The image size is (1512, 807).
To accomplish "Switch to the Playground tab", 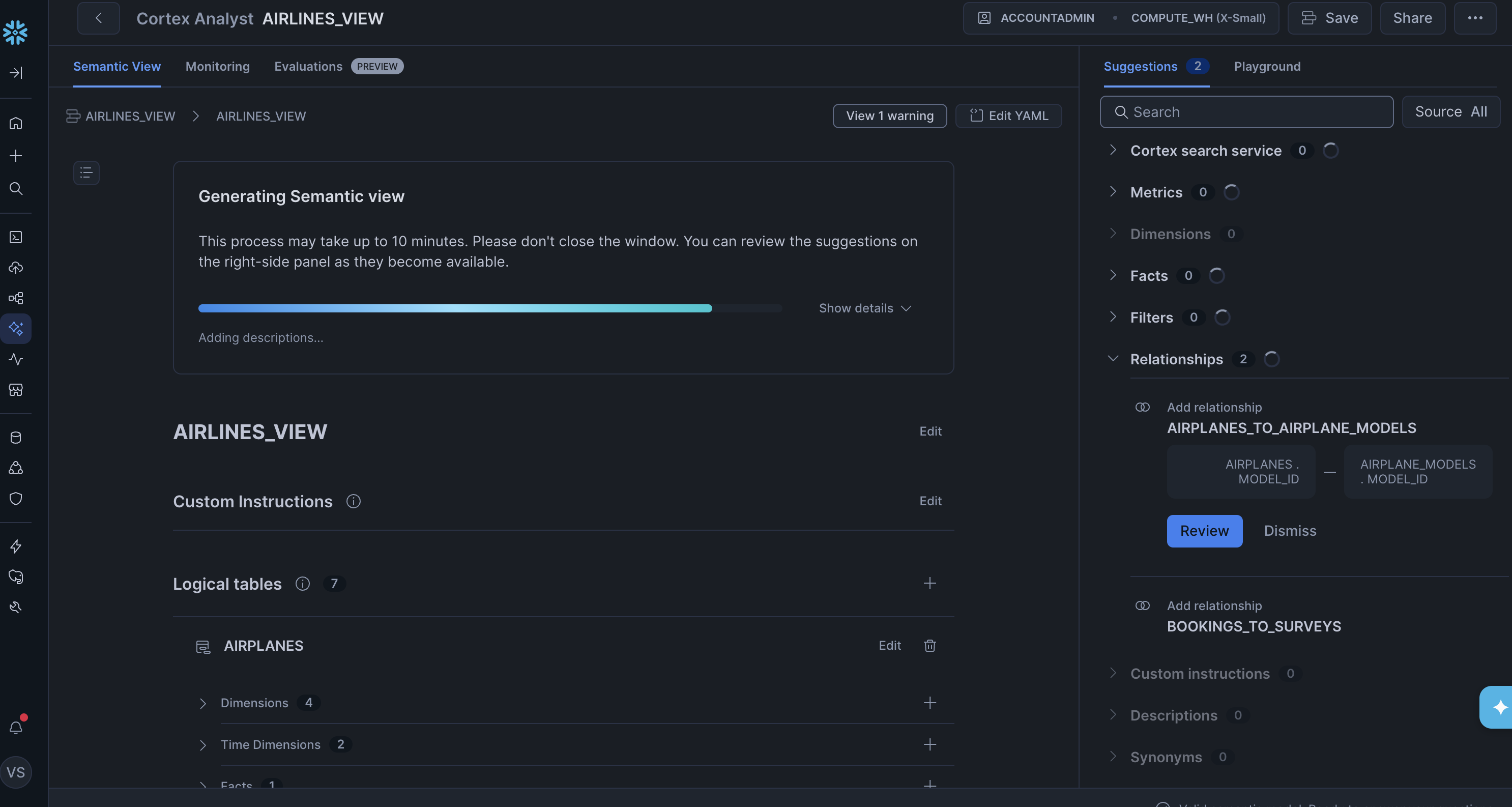I will click(x=1267, y=66).
